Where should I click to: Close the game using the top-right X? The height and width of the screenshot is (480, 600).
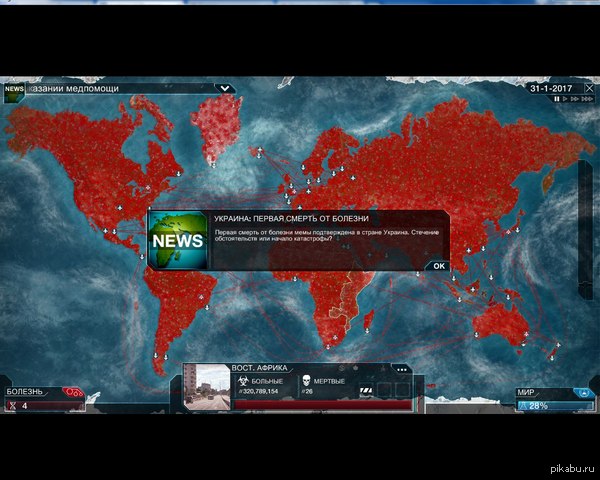pyautogui.click(x=590, y=88)
